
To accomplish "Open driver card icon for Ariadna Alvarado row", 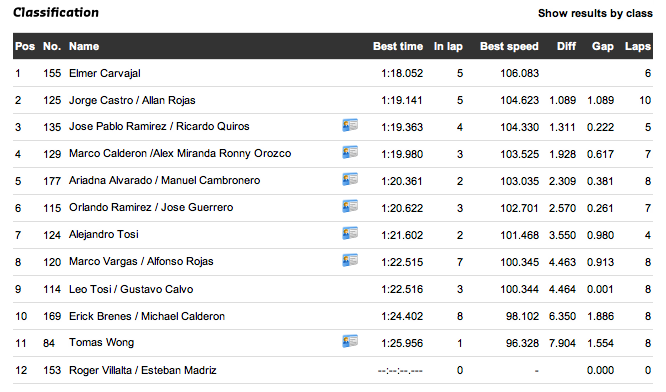I will [x=350, y=179].
